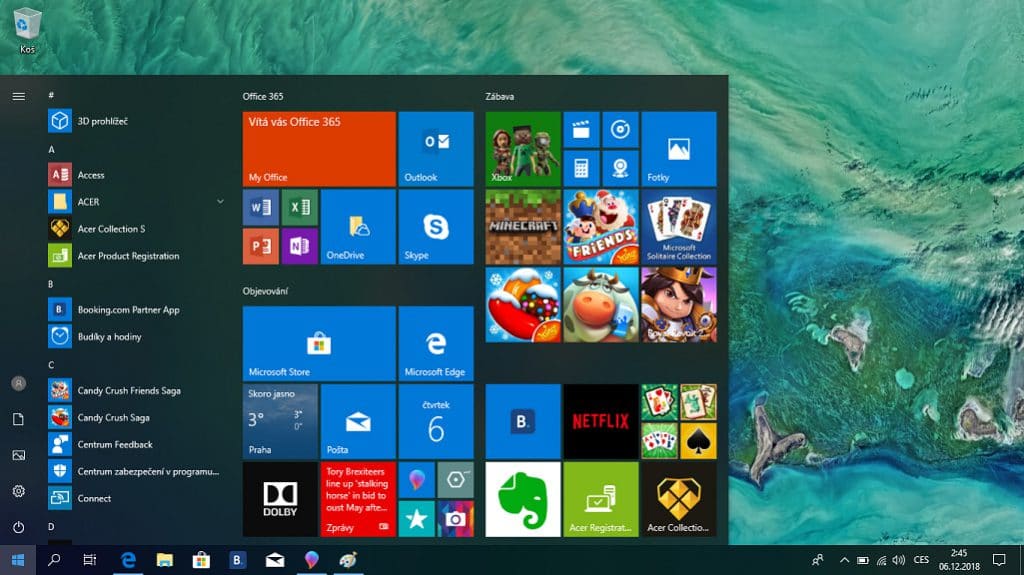This screenshot has width=1024, height=575.
Task: Open the OneDrive tile
Action: click(x=358, y=227)
